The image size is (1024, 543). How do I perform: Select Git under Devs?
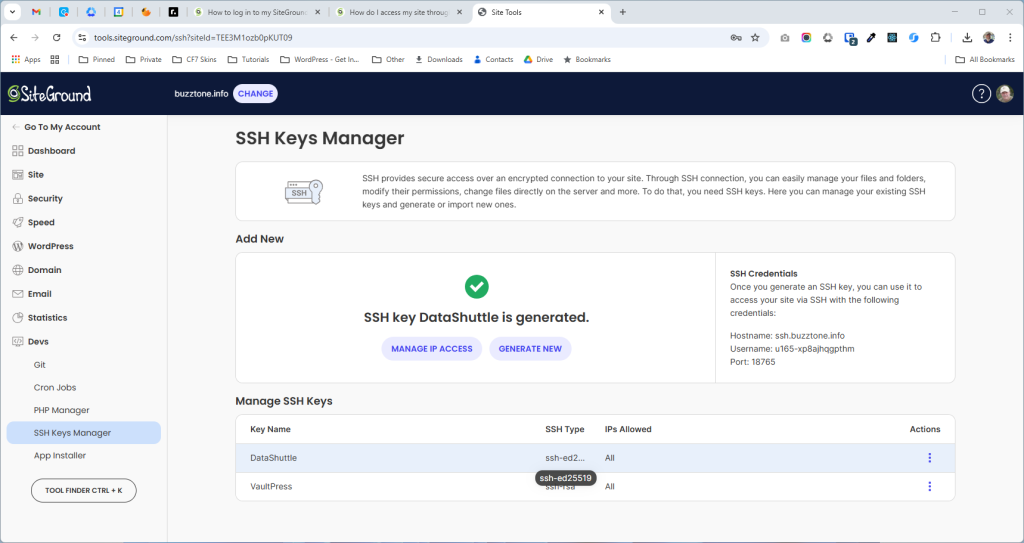[40, 365]
